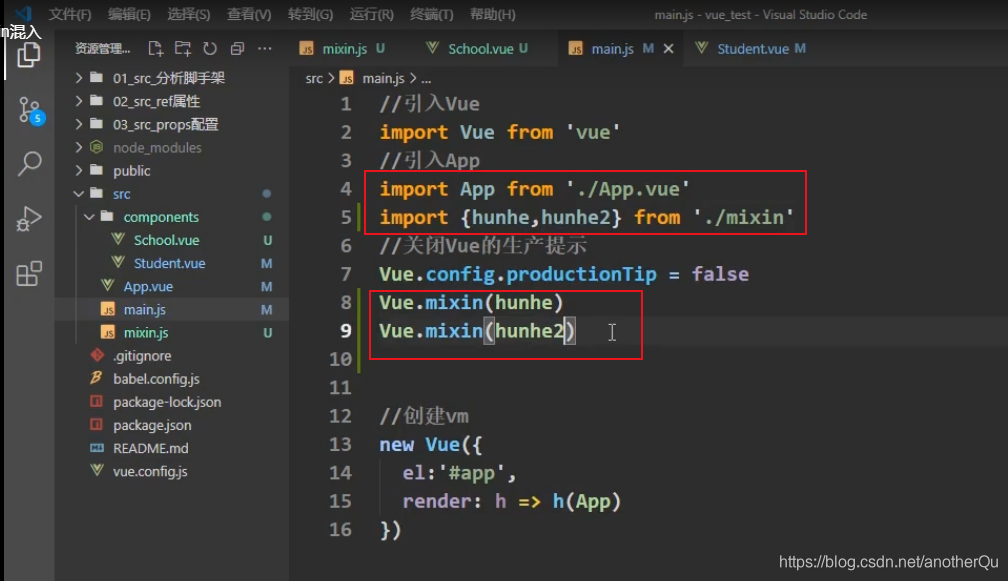Collapse all folders in explorer
Viewport: 1008px width, 581px height.
237,48
